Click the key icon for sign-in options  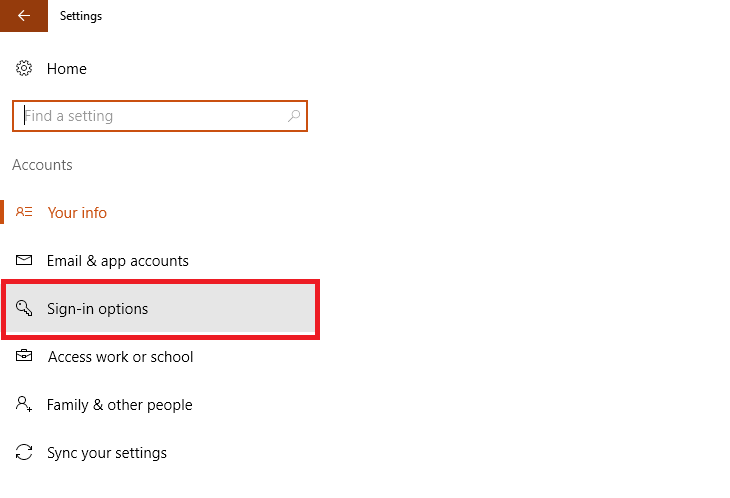[25, 309]
